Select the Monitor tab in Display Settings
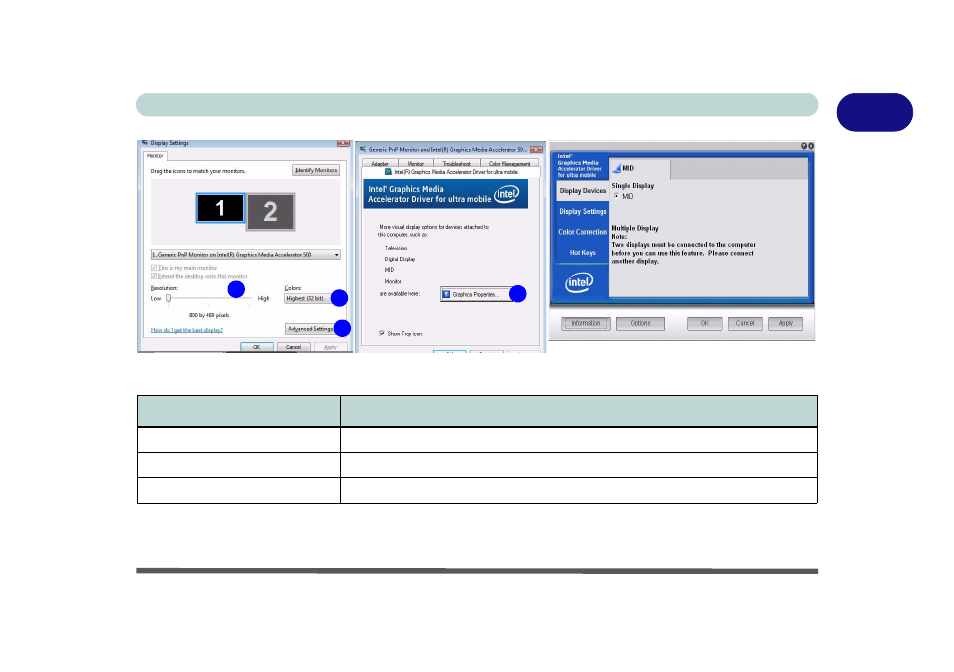This screenshot has height=672, width=954. click(155, 156)
